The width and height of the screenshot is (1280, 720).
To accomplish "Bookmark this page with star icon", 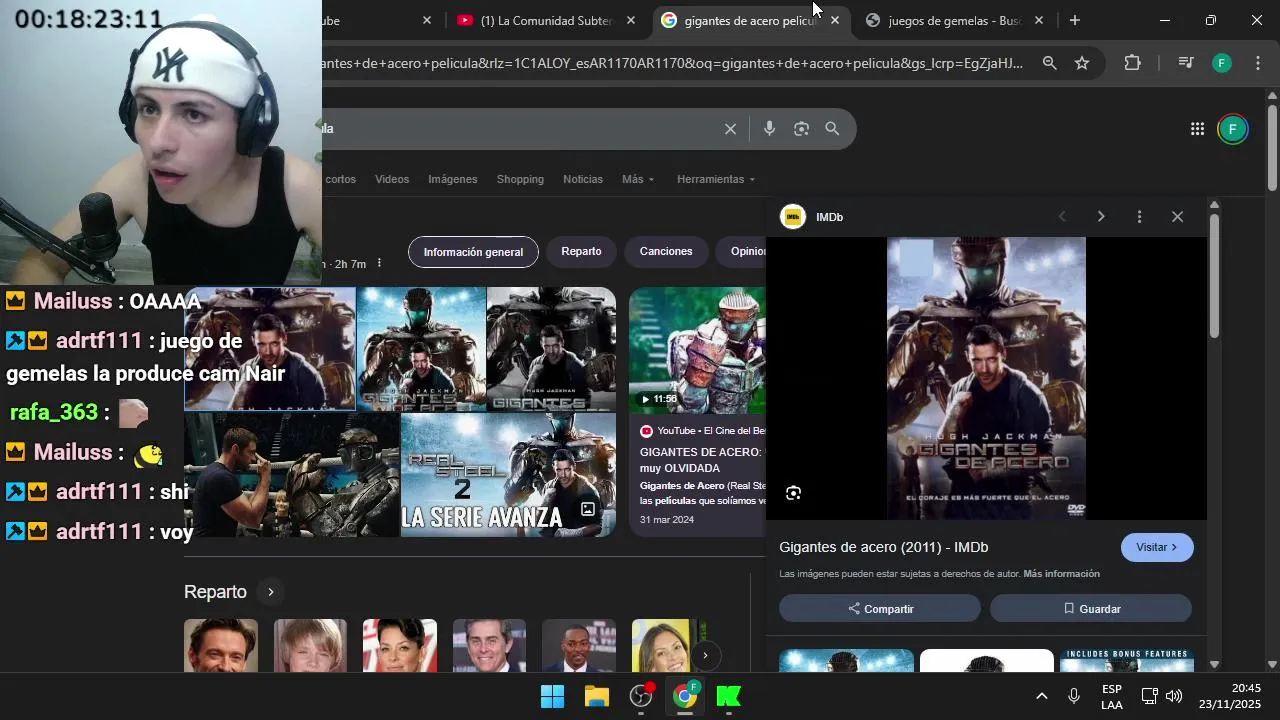I will click(x=1082, y=63).
